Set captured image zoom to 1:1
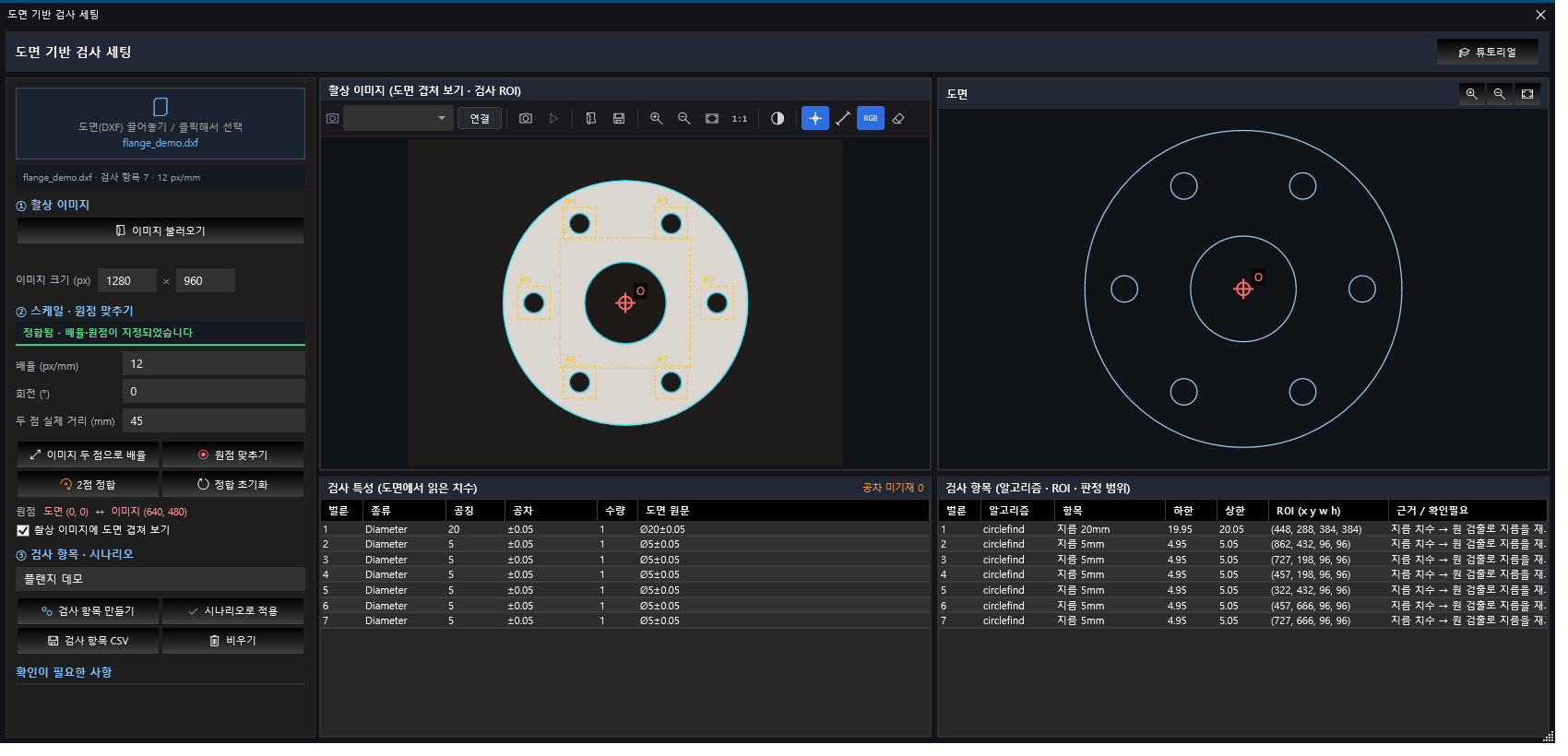 [740, 119]
